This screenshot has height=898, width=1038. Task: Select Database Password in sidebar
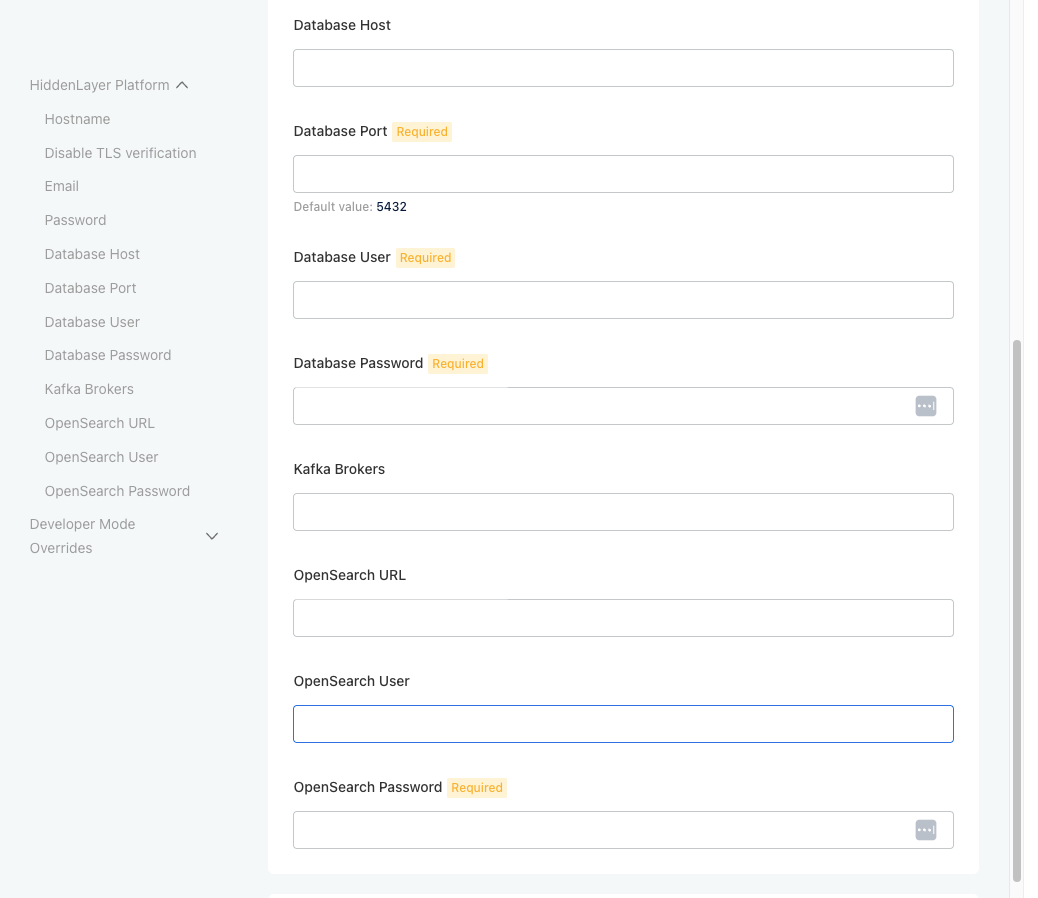click(x=107, y=355)
